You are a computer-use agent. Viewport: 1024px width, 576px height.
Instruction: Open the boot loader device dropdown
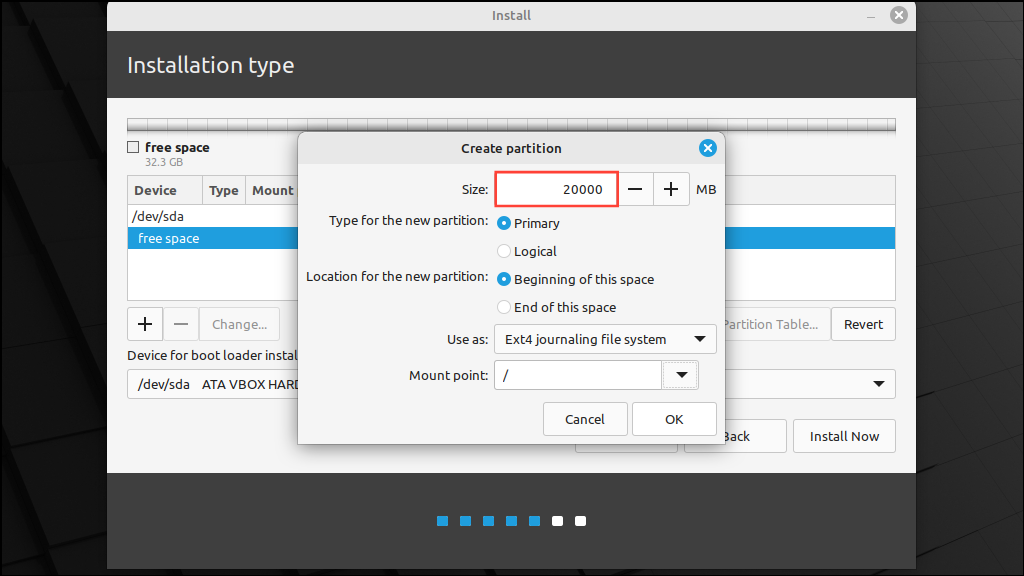(x=878, y=384)
